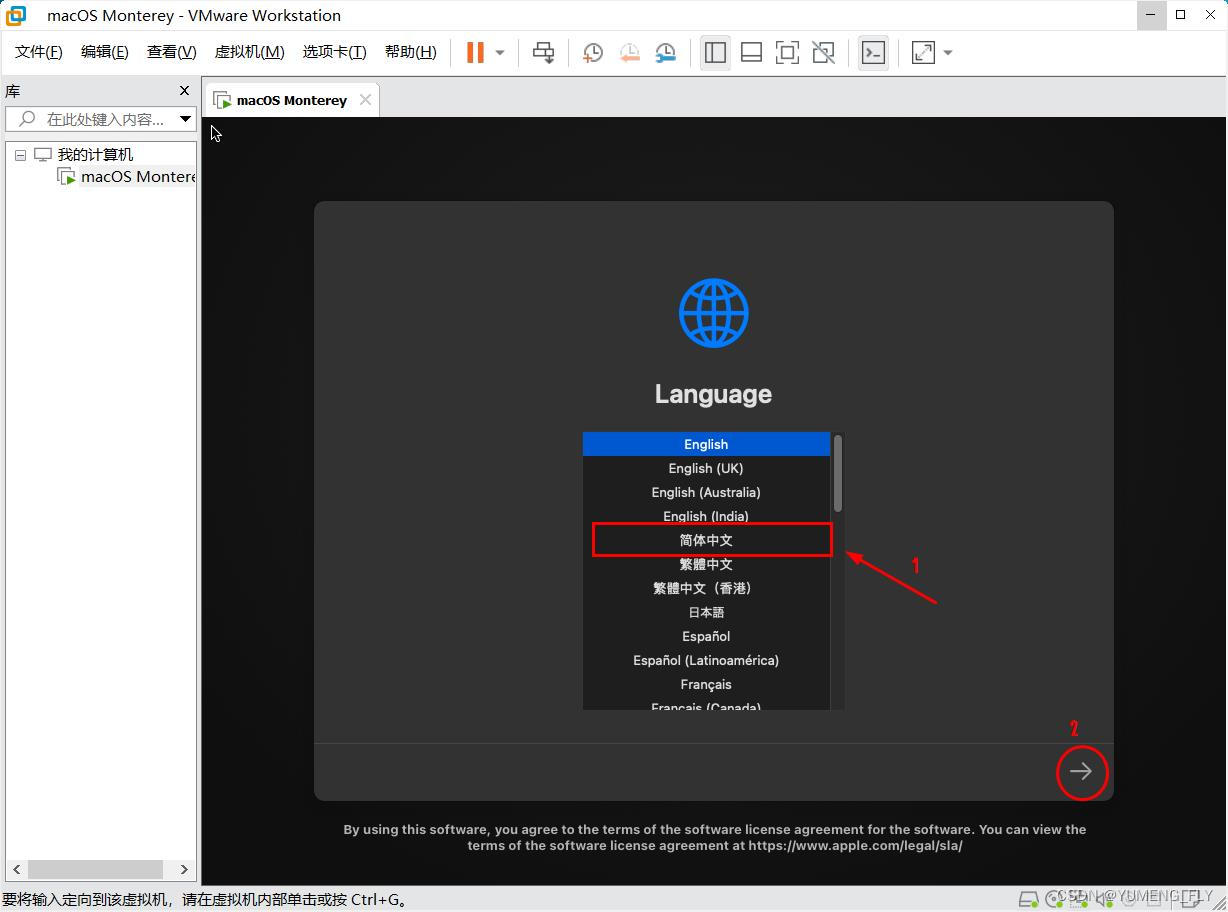
Task: Open the power options arrow beside the pause icon
Action: (500, 53)
